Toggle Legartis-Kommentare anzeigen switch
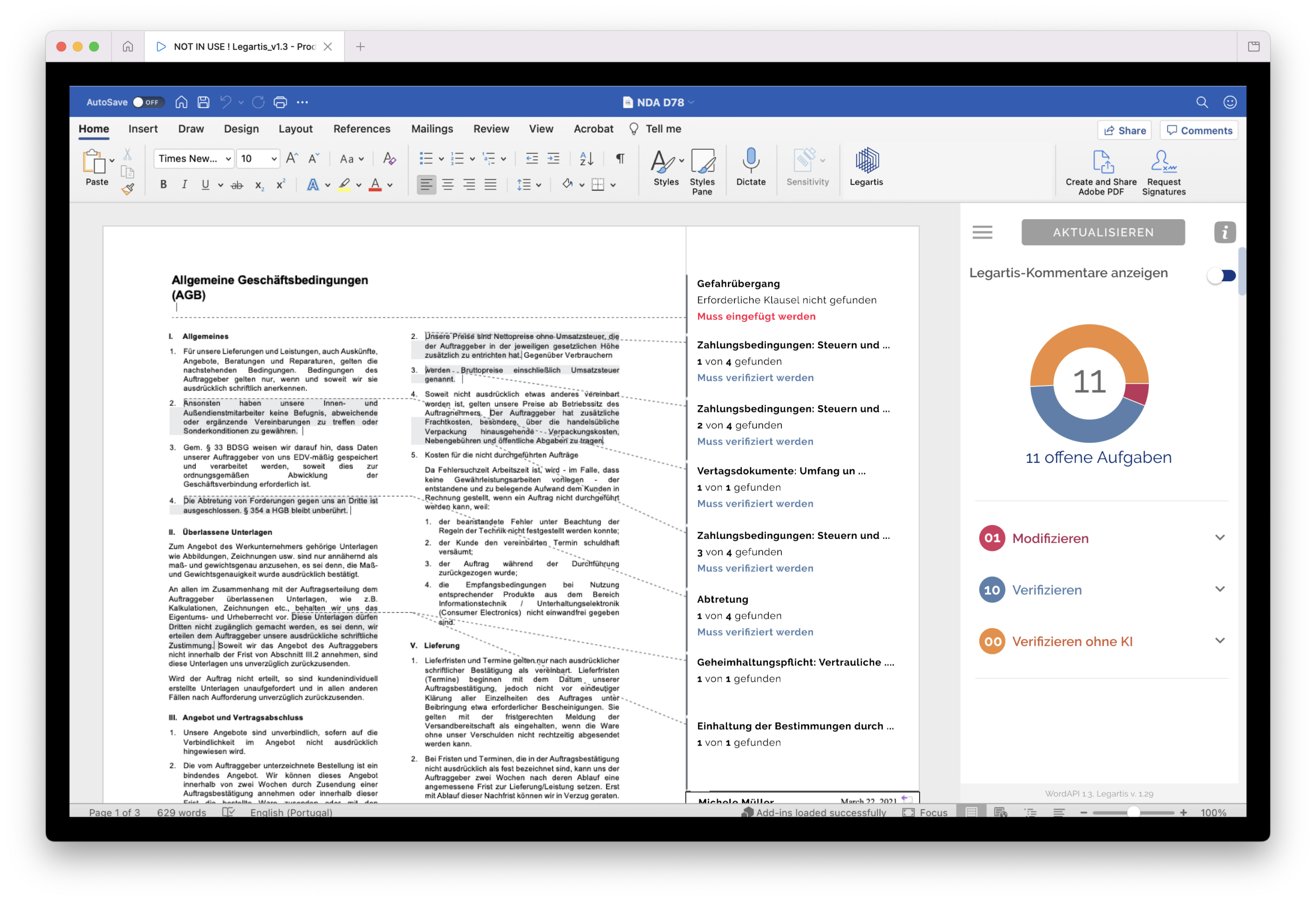The width and height of the screenshot is (1316, 902). click(x=1221, y=276)
